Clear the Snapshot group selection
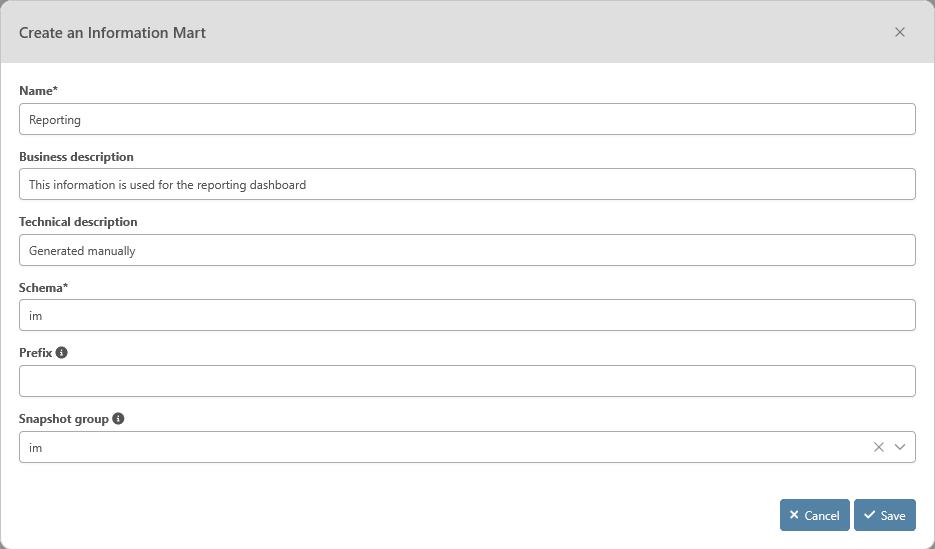935x549 pixels. coord(879,447)
